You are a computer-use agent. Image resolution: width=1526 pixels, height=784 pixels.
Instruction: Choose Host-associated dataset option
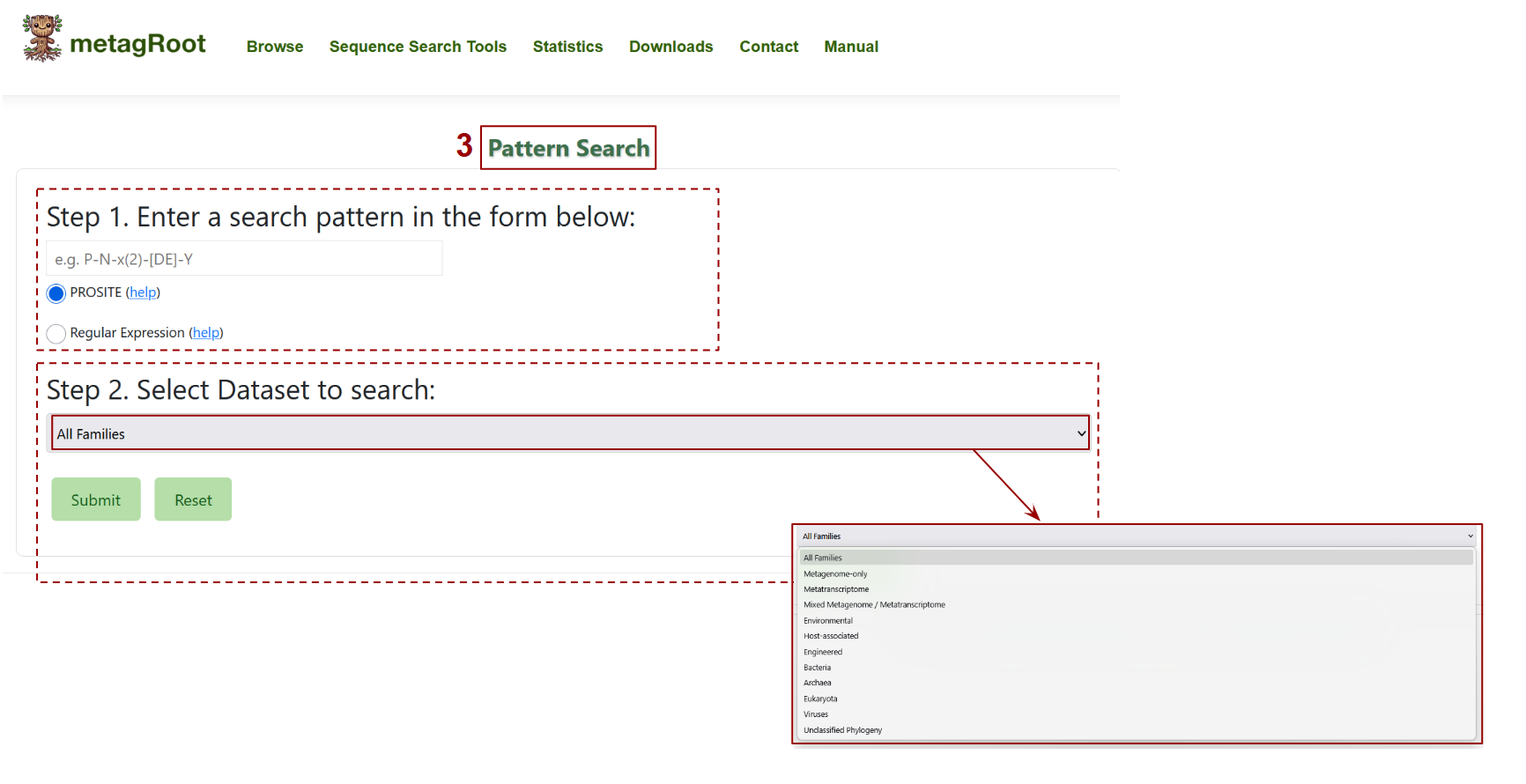1137,636
